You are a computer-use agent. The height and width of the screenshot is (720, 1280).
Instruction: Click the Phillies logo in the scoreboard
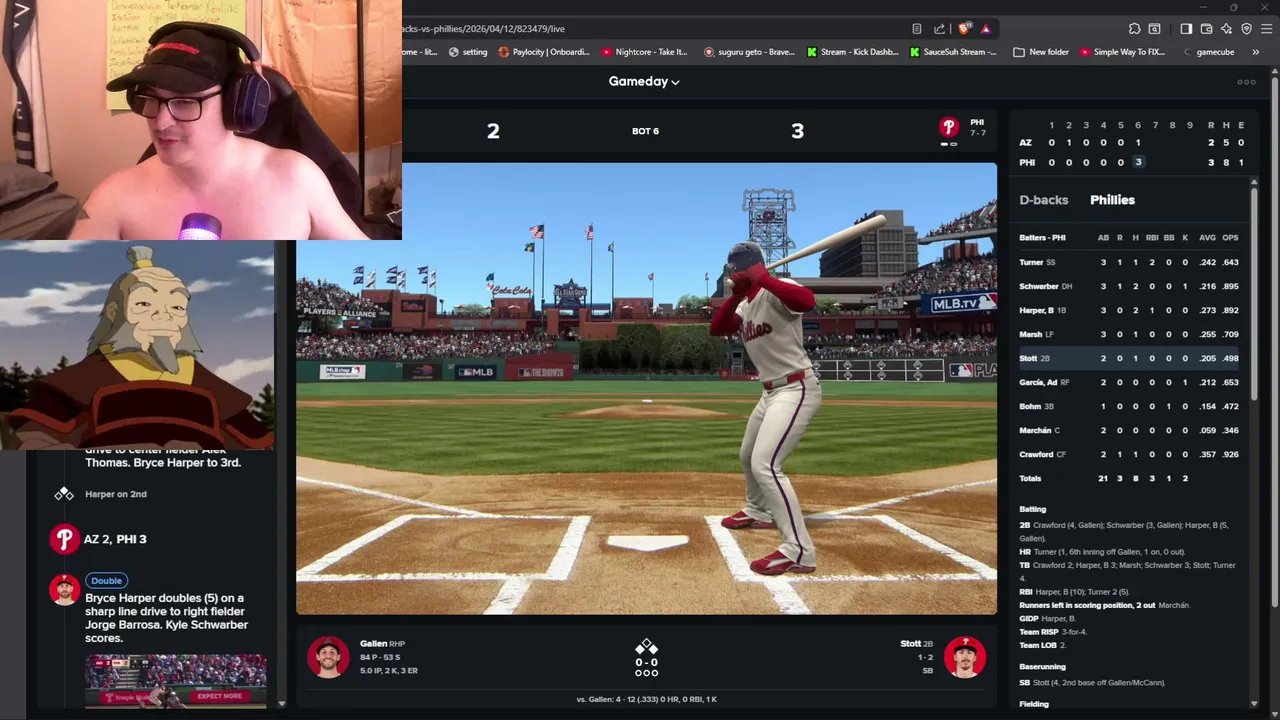point(949,127)
